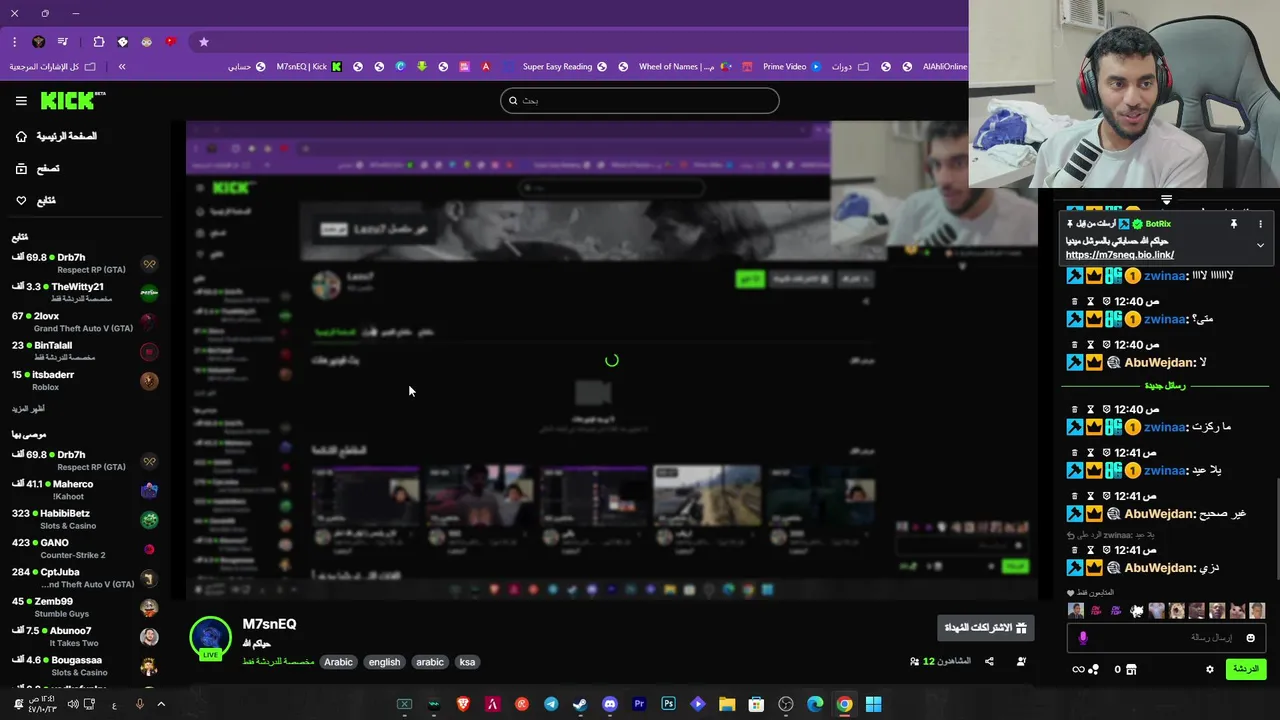Open CptJuba recommended channel

click(x=86, y=578)
